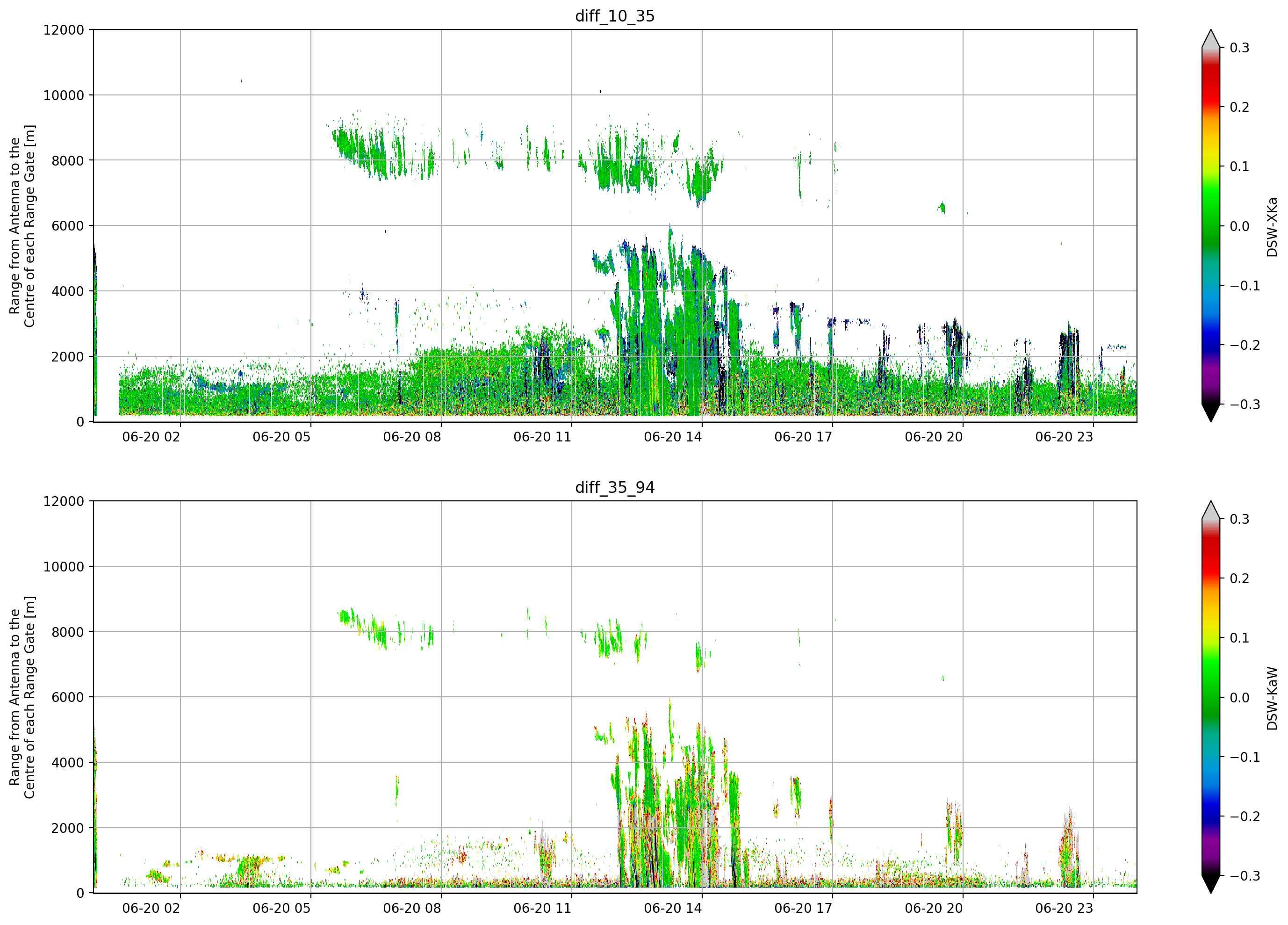1288x925 pixels.
Task: Click the "06-20 23" tick in the diff_10_35 plot
Action: [x=1064, y=437]
